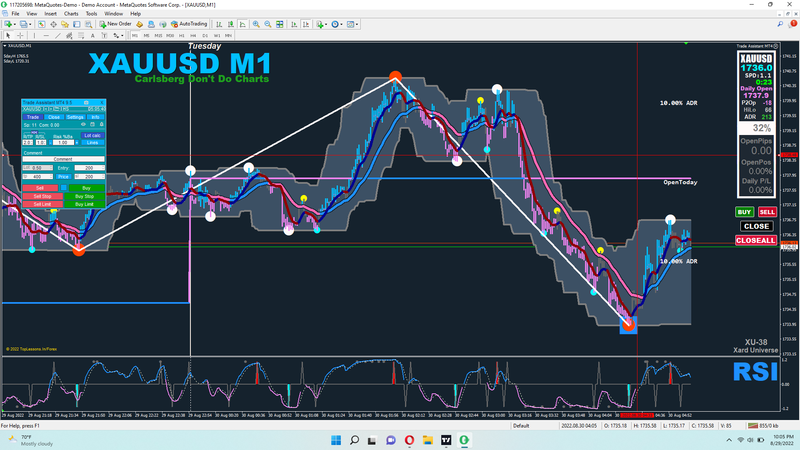Click the red CLOSEALL button
This screenshot has height=450, width=800.
click(755, 240)
